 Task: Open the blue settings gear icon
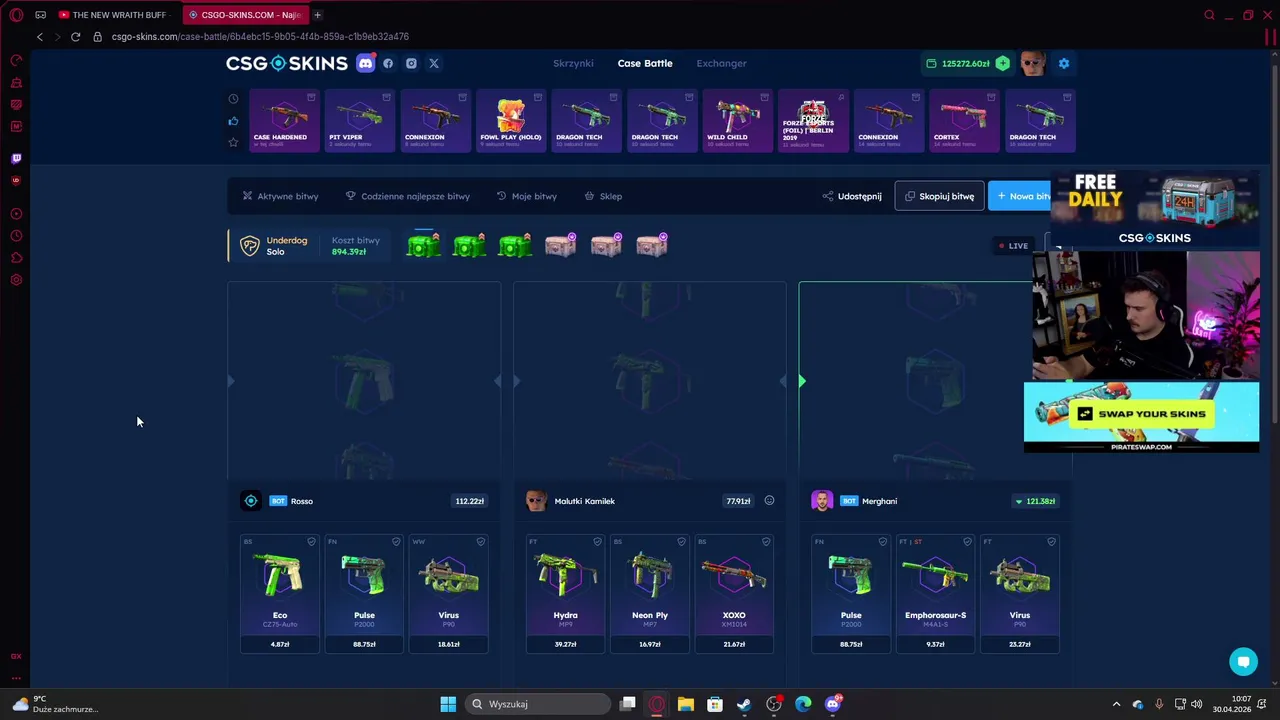1064,63
